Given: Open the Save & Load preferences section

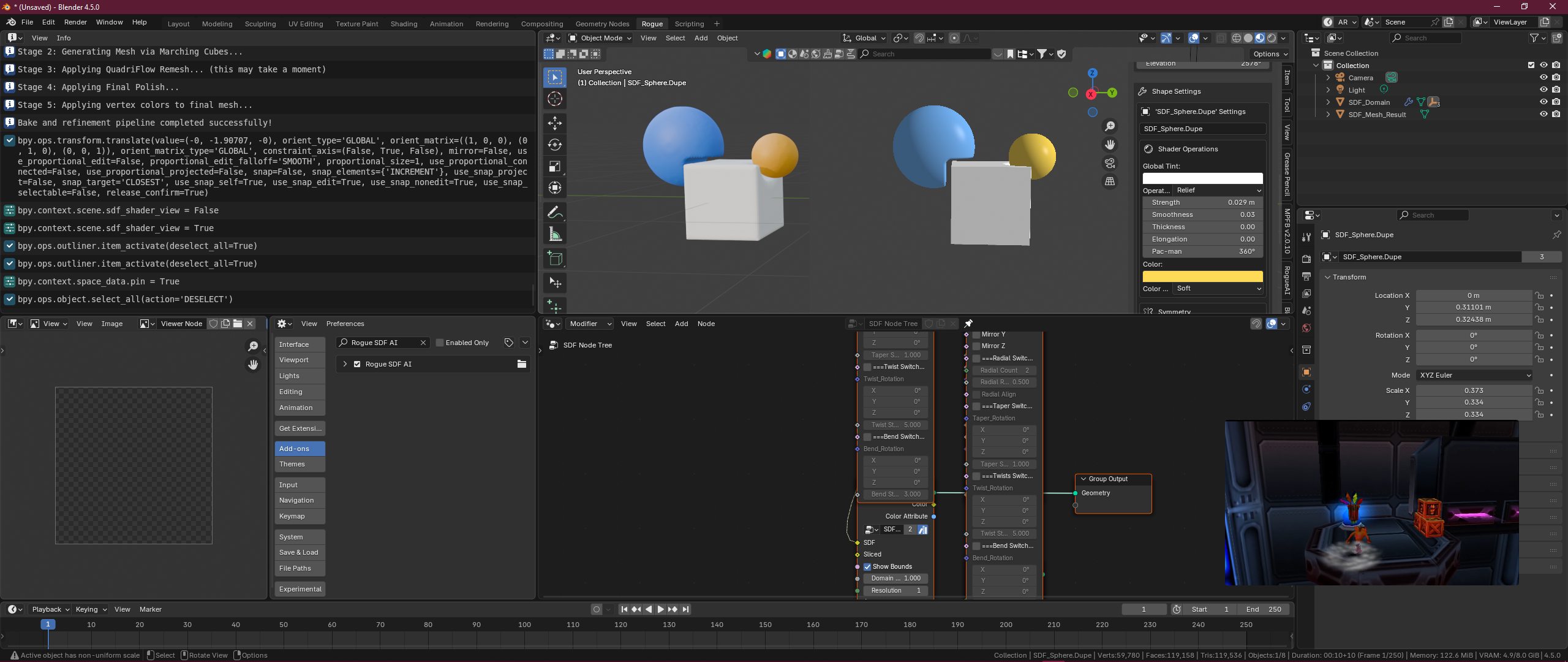Looking at the screenshot, I should [x=300, y=552].
